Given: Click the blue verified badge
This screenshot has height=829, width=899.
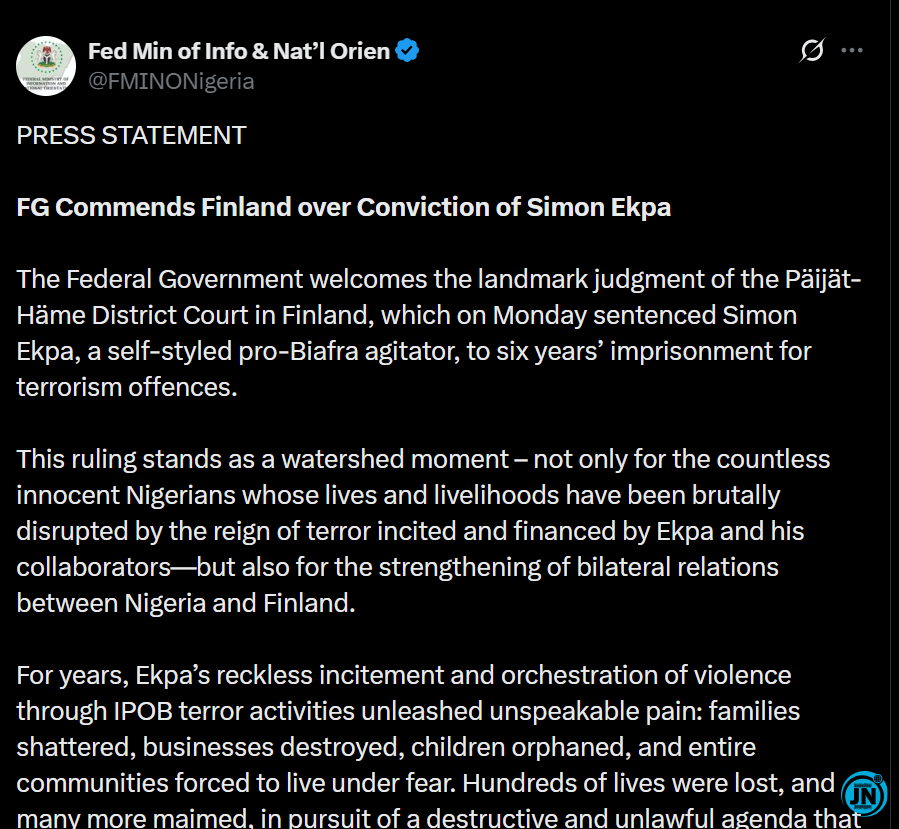Looking at the screenshot, I should coord(407,50).
